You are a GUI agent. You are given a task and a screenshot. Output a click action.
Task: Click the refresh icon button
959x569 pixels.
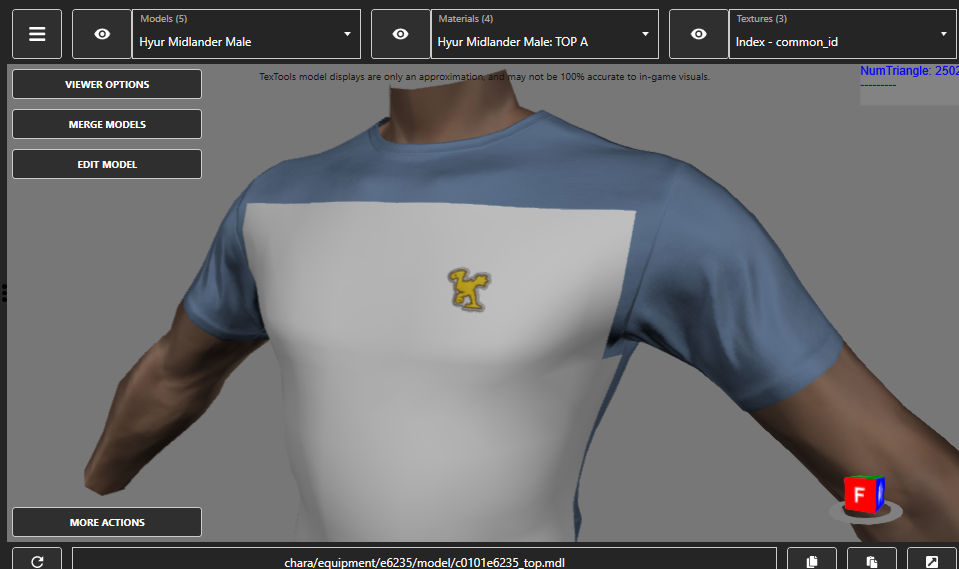[37, 560]
